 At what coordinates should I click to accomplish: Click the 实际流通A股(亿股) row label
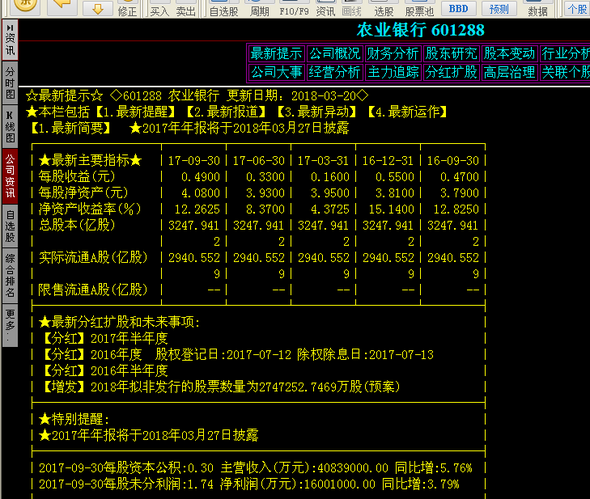pos(93,257)
